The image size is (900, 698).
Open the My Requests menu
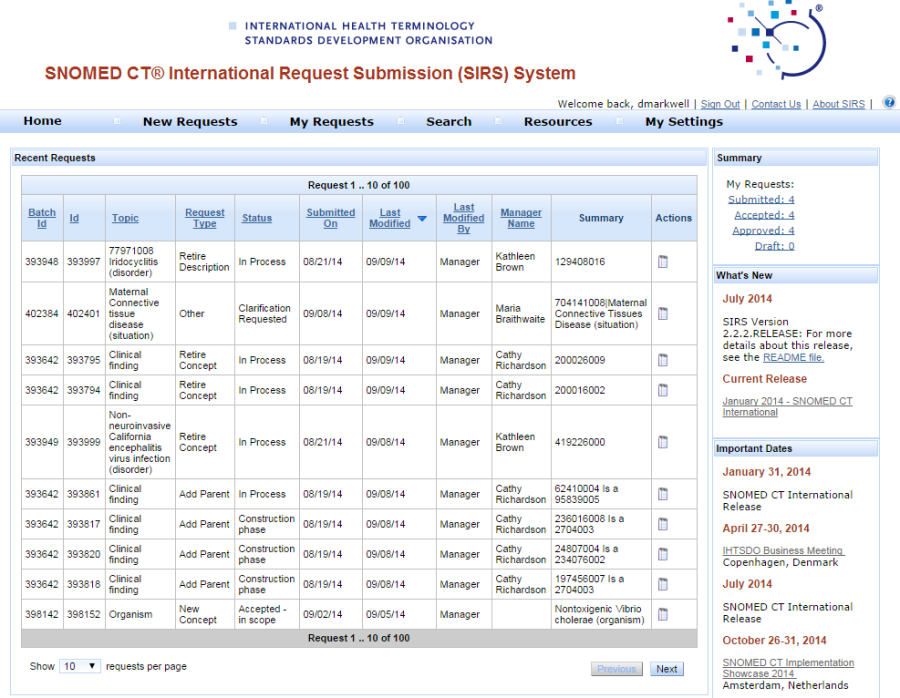(332, 122)
